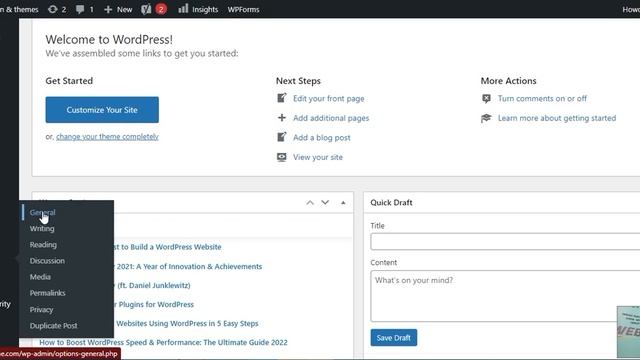640x360 pixels.
Task: Open General settings submenu item
Action: 42,212
